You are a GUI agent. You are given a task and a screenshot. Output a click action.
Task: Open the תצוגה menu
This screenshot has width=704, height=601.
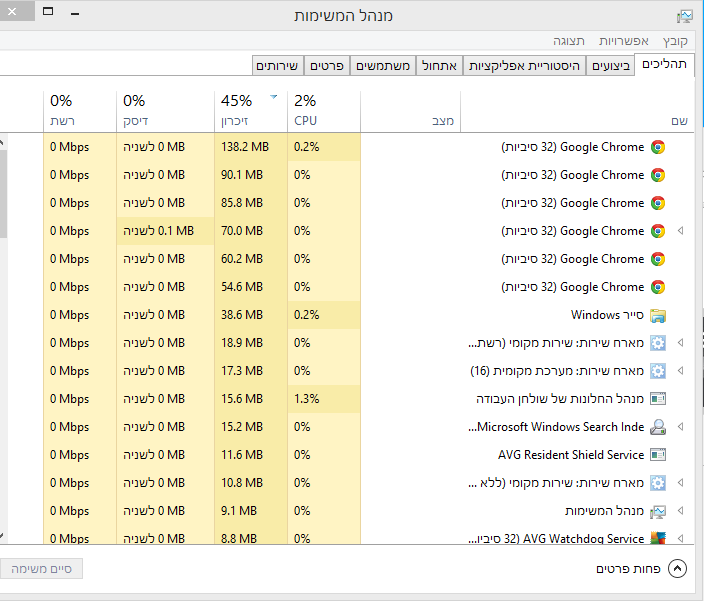click(569, 41)
